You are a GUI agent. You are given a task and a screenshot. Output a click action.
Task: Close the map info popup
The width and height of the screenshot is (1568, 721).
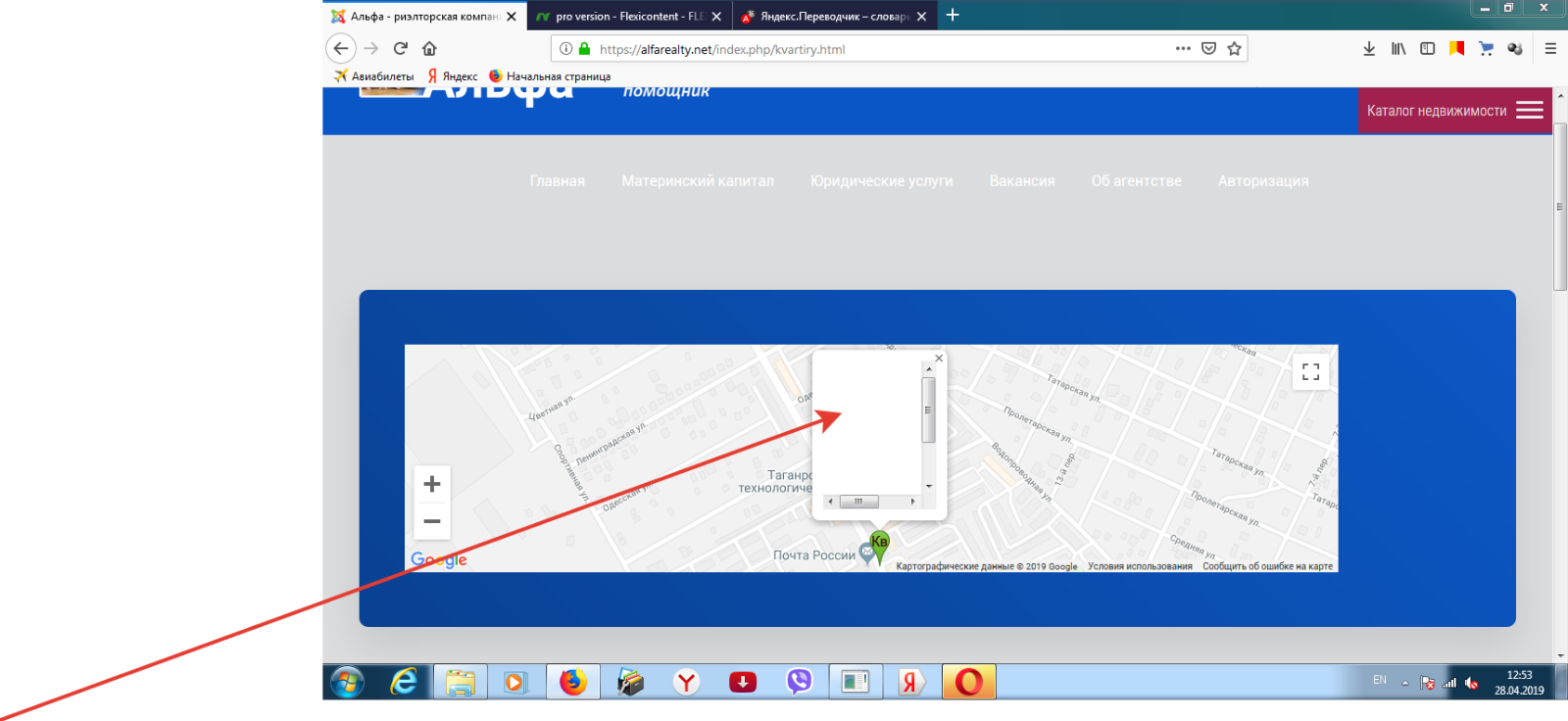[939, 359]
